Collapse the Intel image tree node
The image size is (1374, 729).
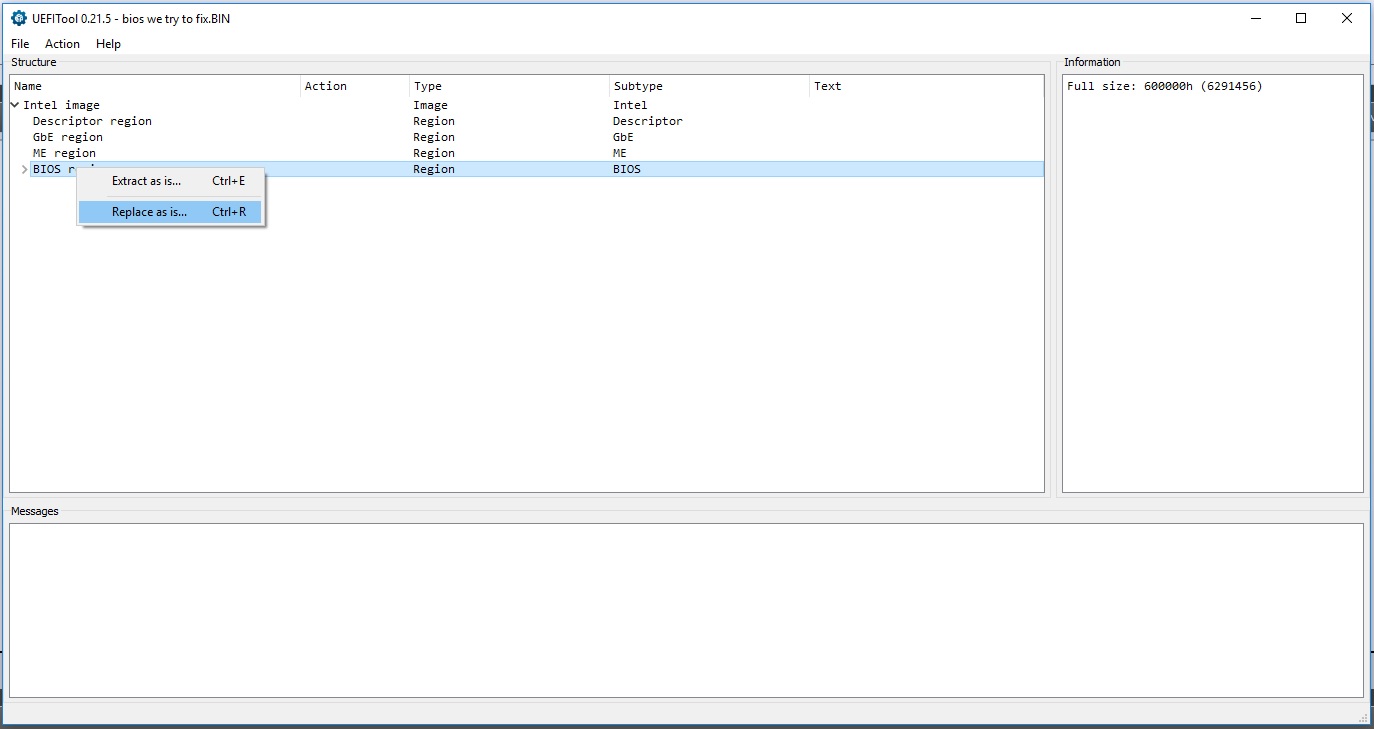point(15,105)
